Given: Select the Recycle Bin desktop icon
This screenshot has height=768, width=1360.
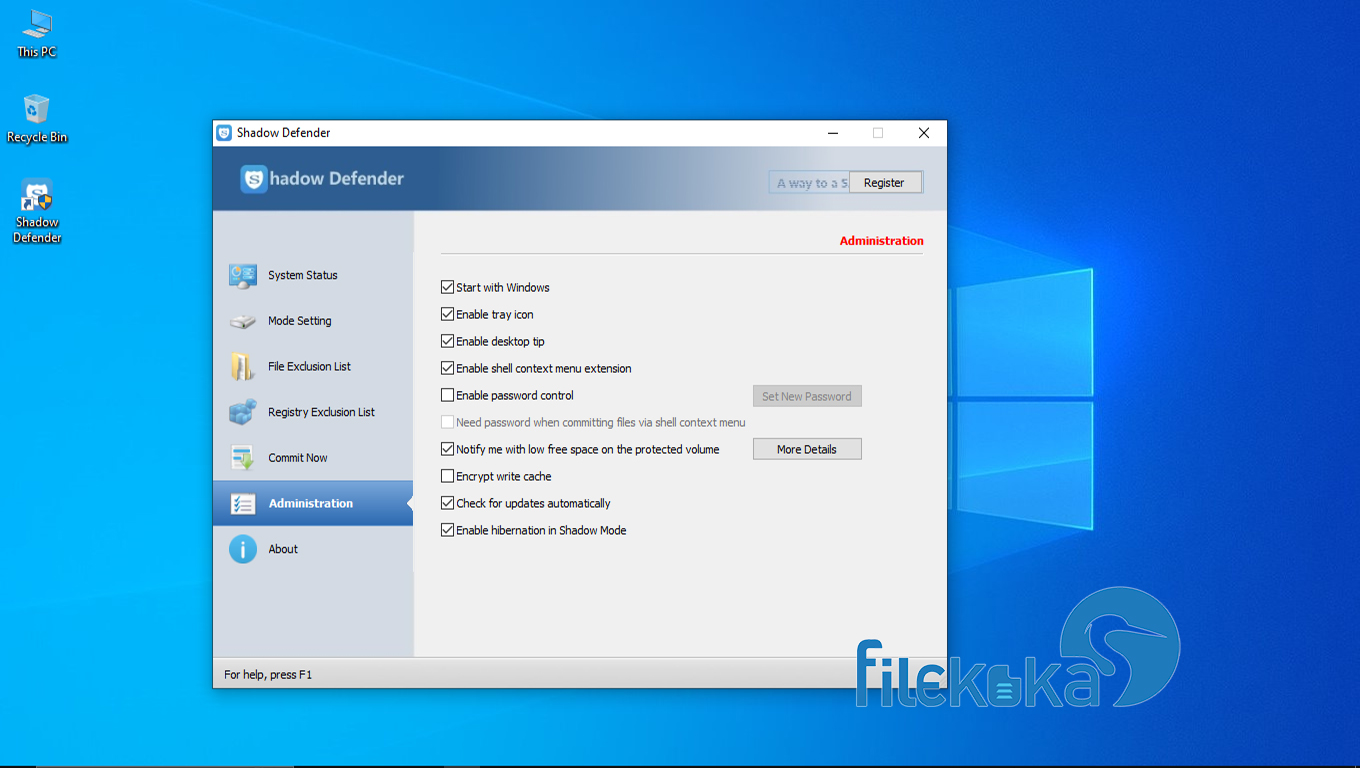Looking at the screenshot, I should point(37,119).
